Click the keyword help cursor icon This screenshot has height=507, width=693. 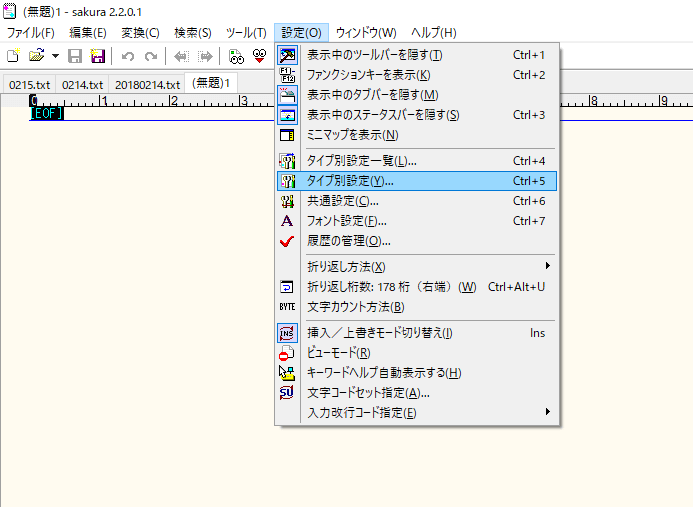click(287, 373)
